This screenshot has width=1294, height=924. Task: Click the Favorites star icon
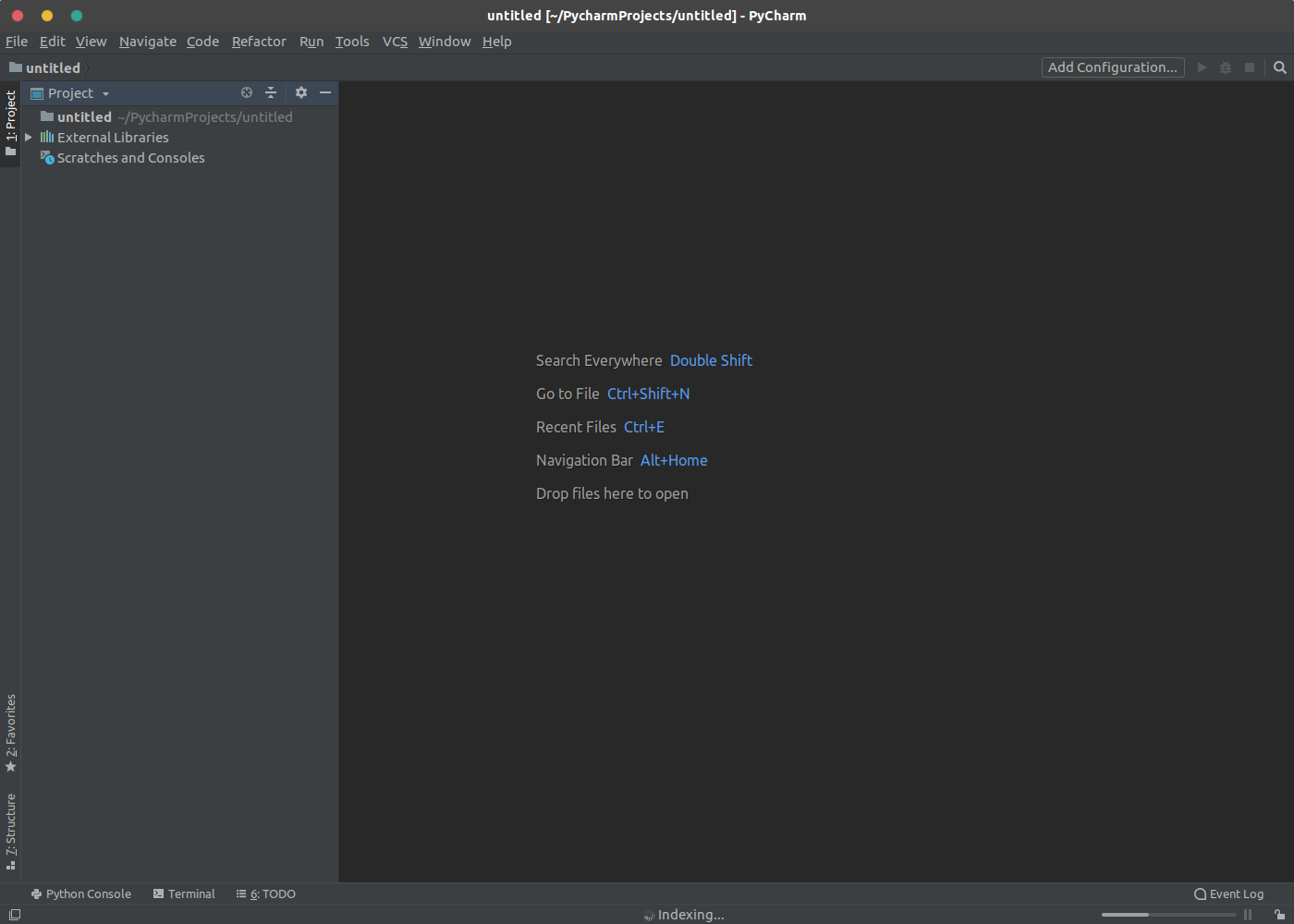point(11,767)
